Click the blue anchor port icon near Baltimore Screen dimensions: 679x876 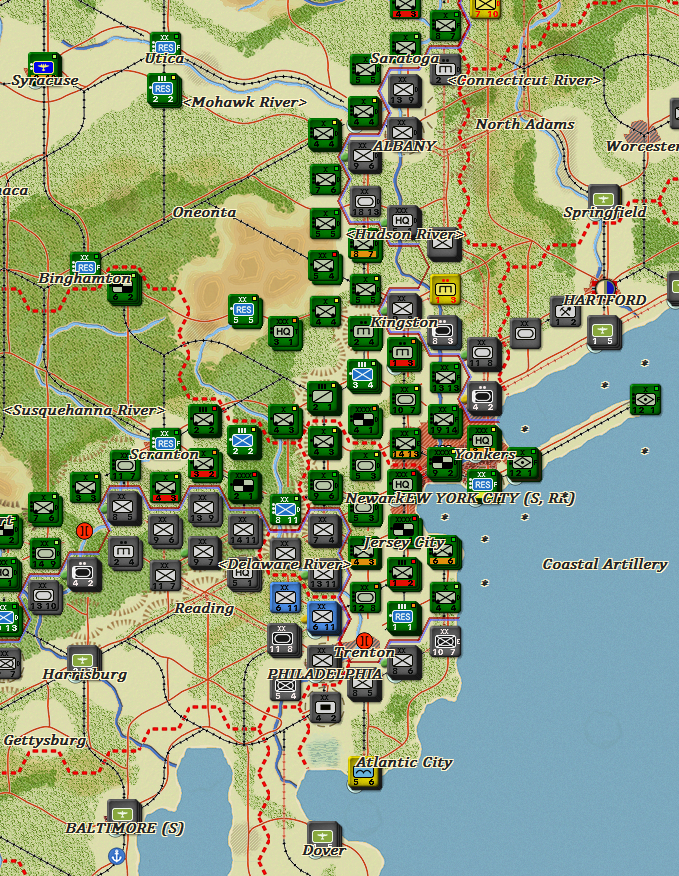tap(116, 855)
